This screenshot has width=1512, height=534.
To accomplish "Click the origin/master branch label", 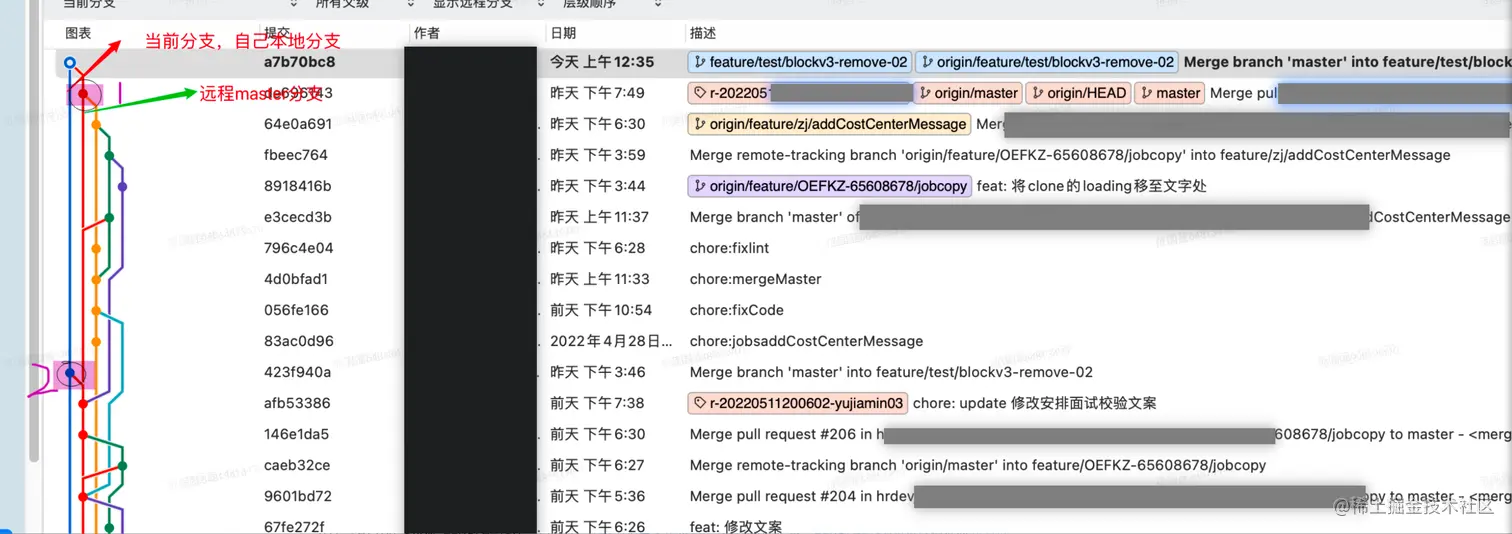I will pos(967,93).
